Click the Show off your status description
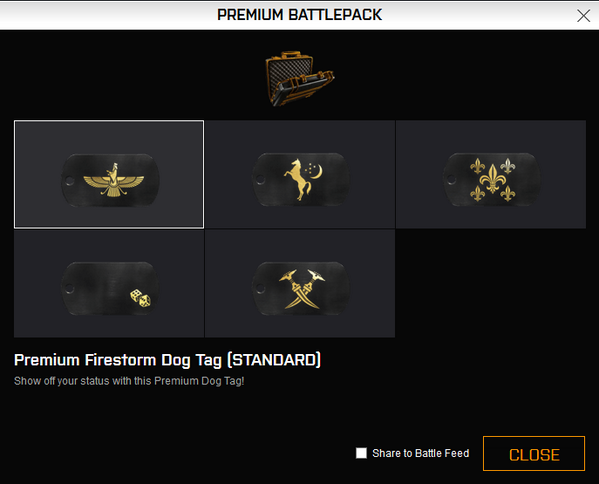599x484 pixels. [x=129, y=381]
